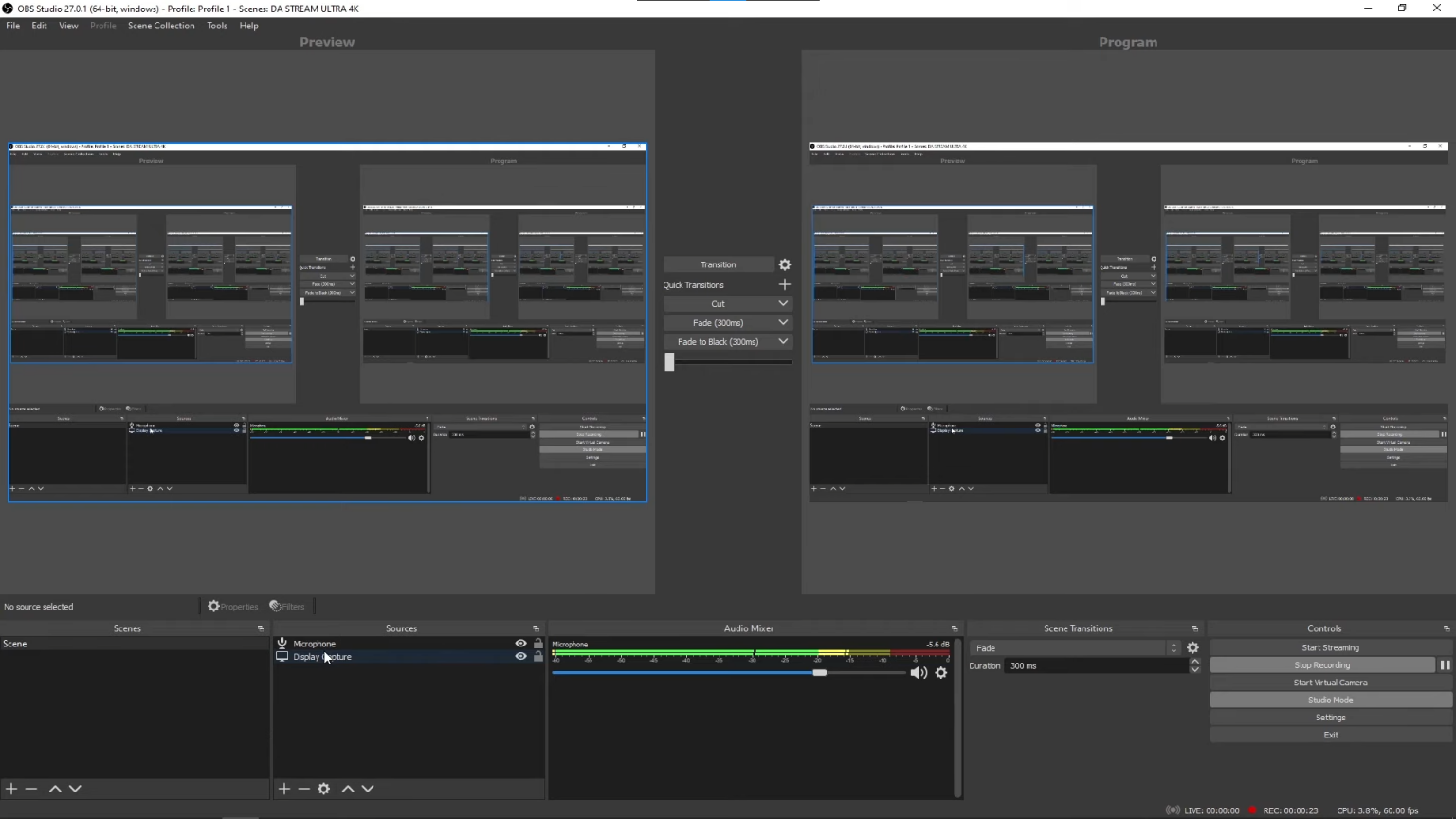1456x819 pixels.
Task: Hide the Display Capture source via eye icon
Action: pos(520,657)
